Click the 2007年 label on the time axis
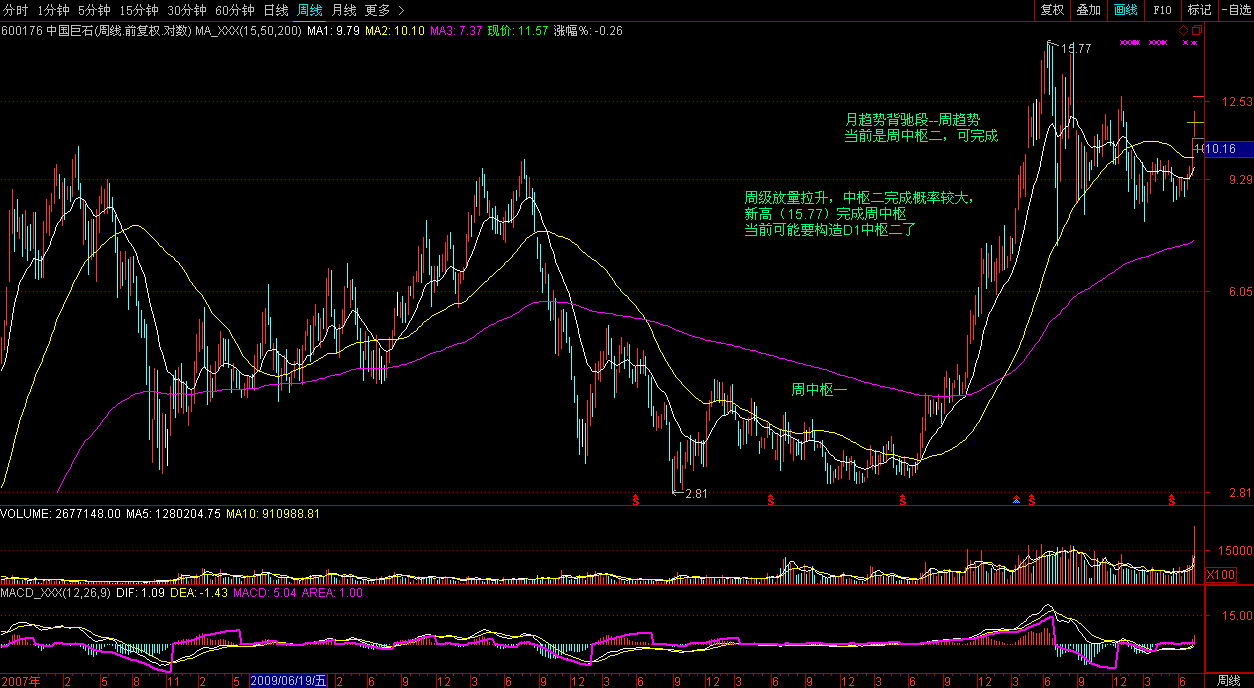 (x=21, y=681)
